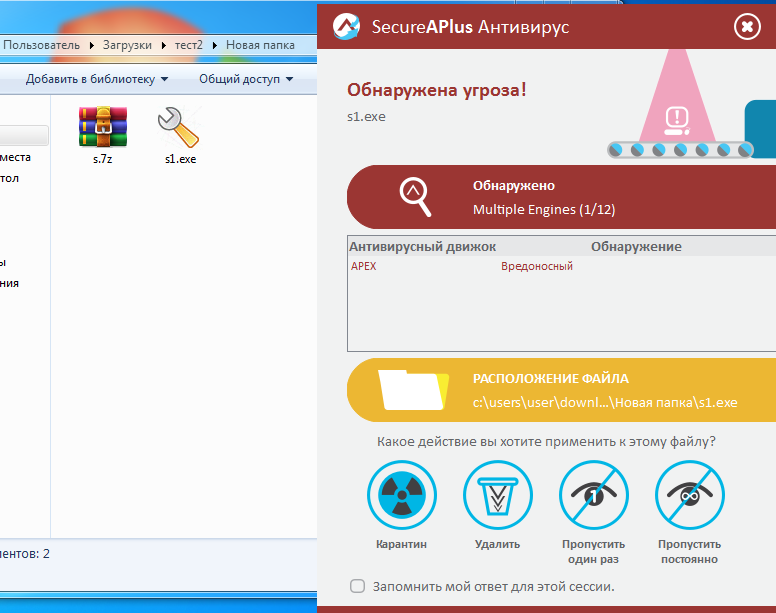Open the "Общий доступ" dropdown
Image resolution: width=776 pixels, height=613 pixels.
246,79
